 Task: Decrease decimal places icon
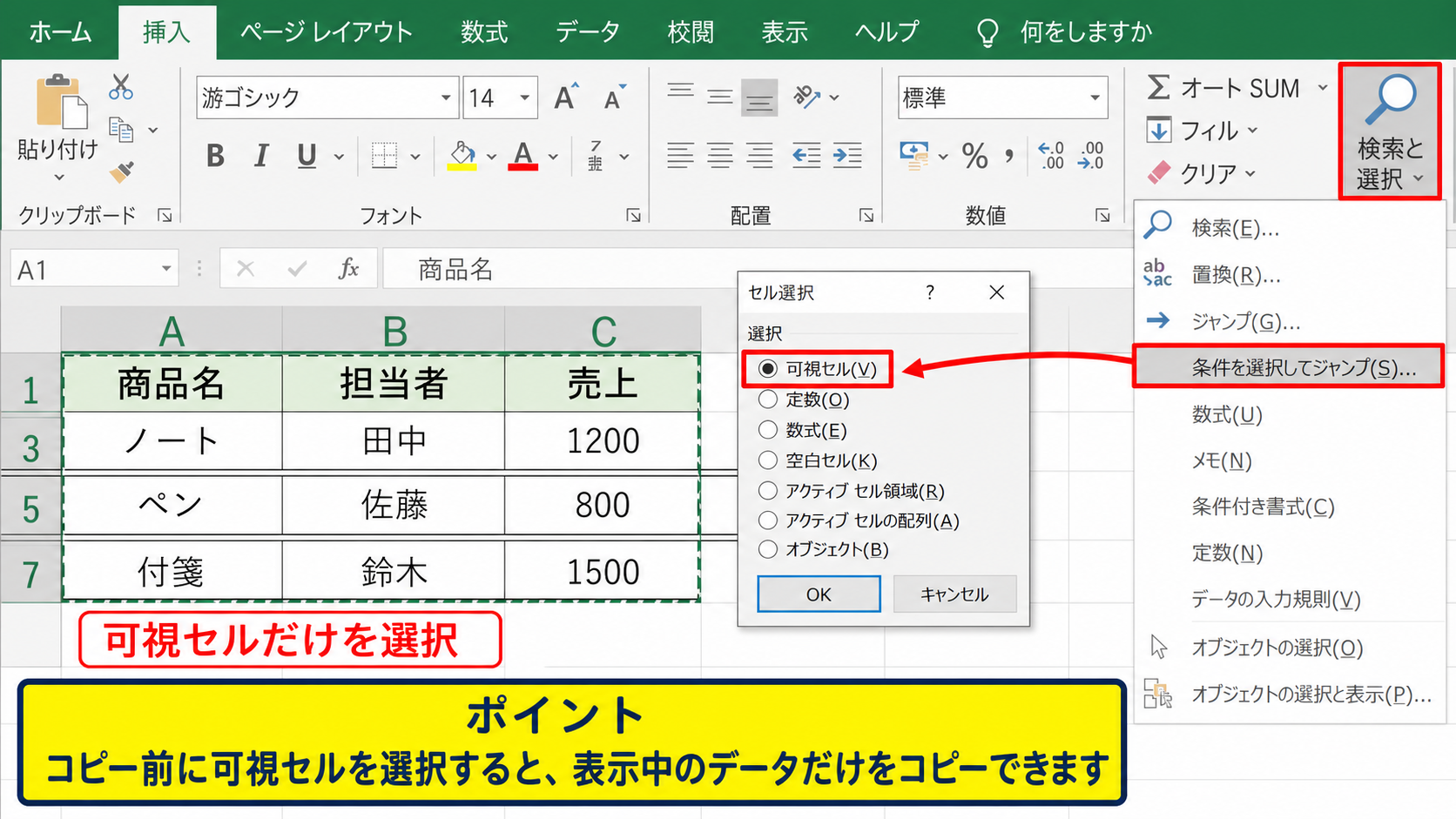pos(1091,156)
